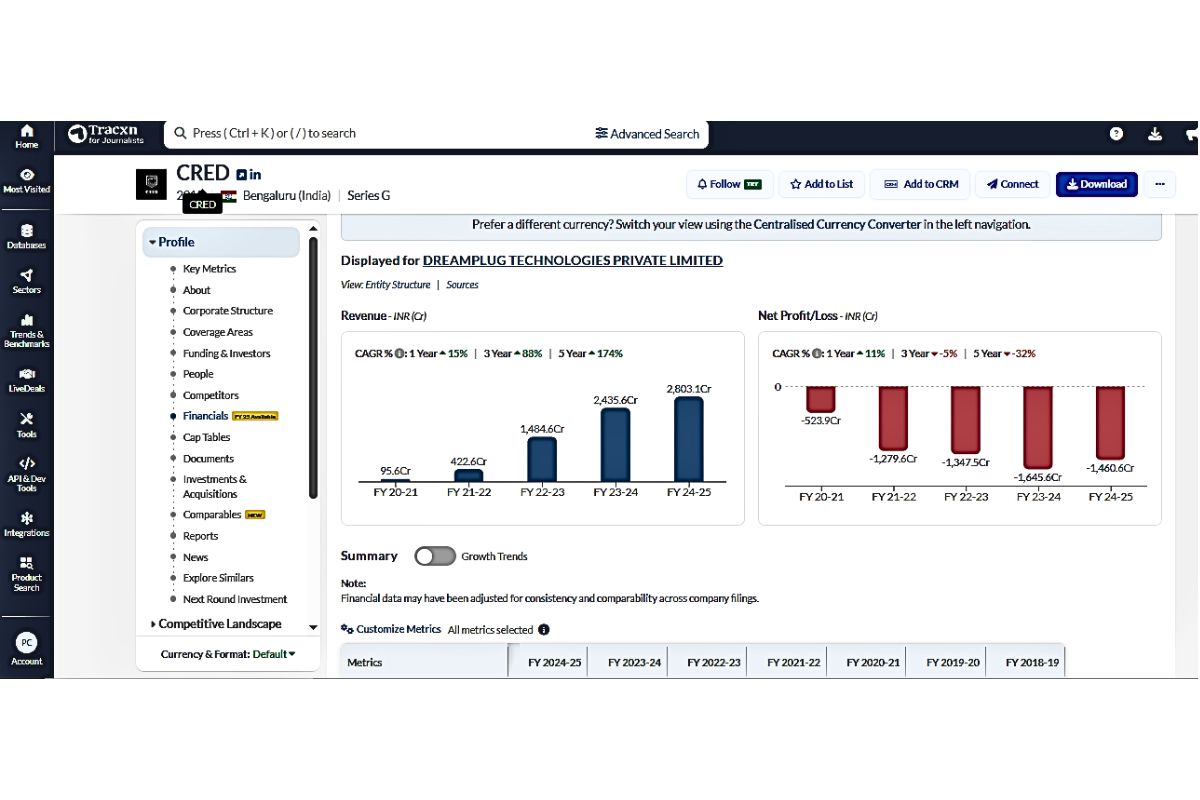Screen dimensions: 1200x800
Task: Collapse the Profile section
Action: (x=222, y=242)
